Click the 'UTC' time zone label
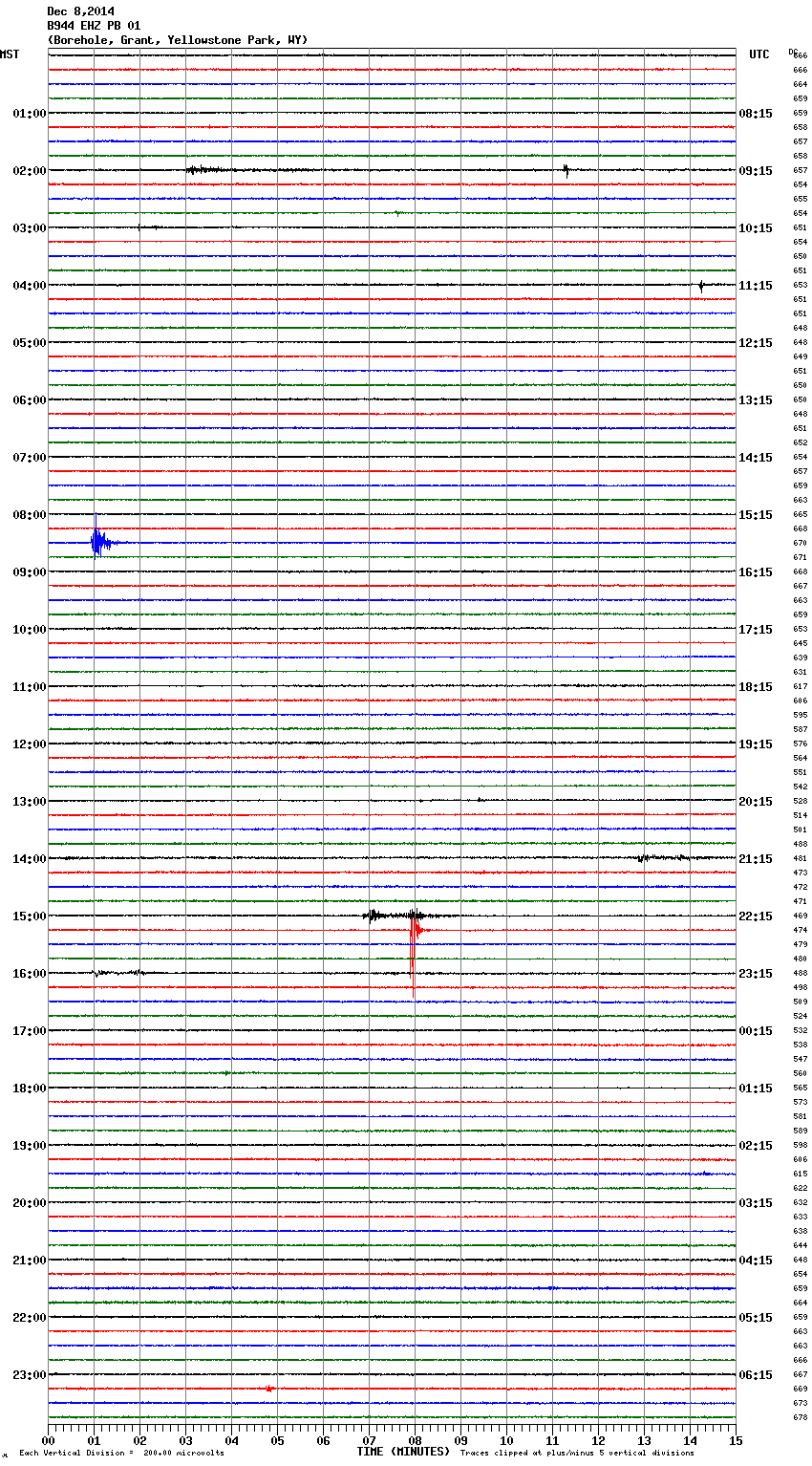Image resolution: width=812 pixels, height=1466 pixels. coord(759,54)
